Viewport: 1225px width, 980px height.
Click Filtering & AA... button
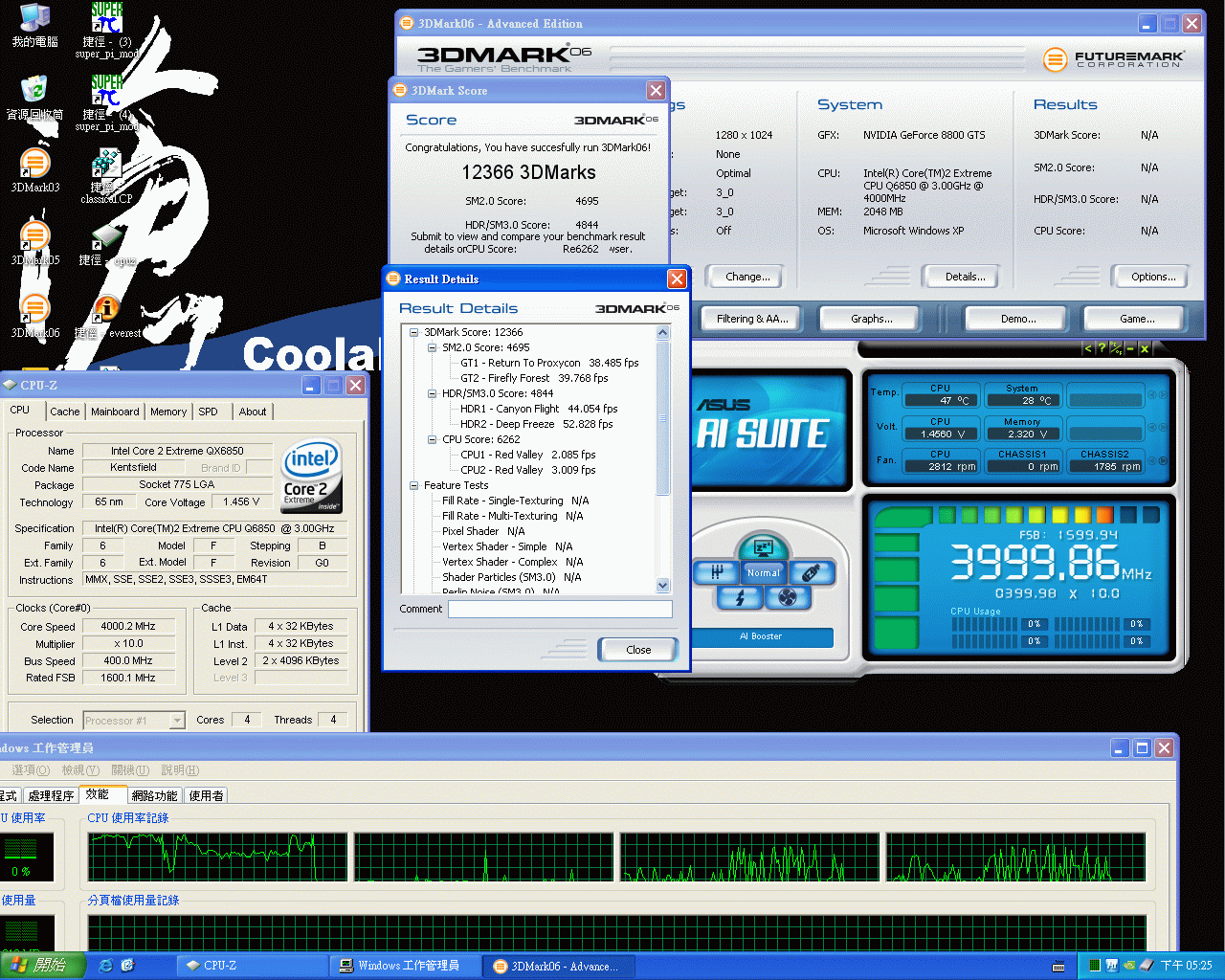752,319
